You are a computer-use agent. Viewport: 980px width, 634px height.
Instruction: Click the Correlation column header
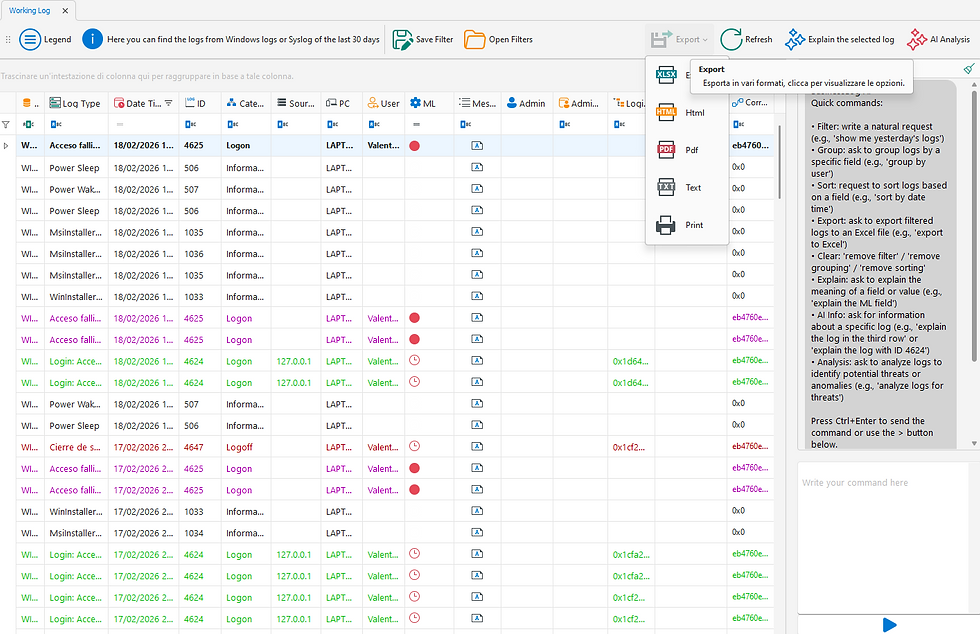point(750,103)
